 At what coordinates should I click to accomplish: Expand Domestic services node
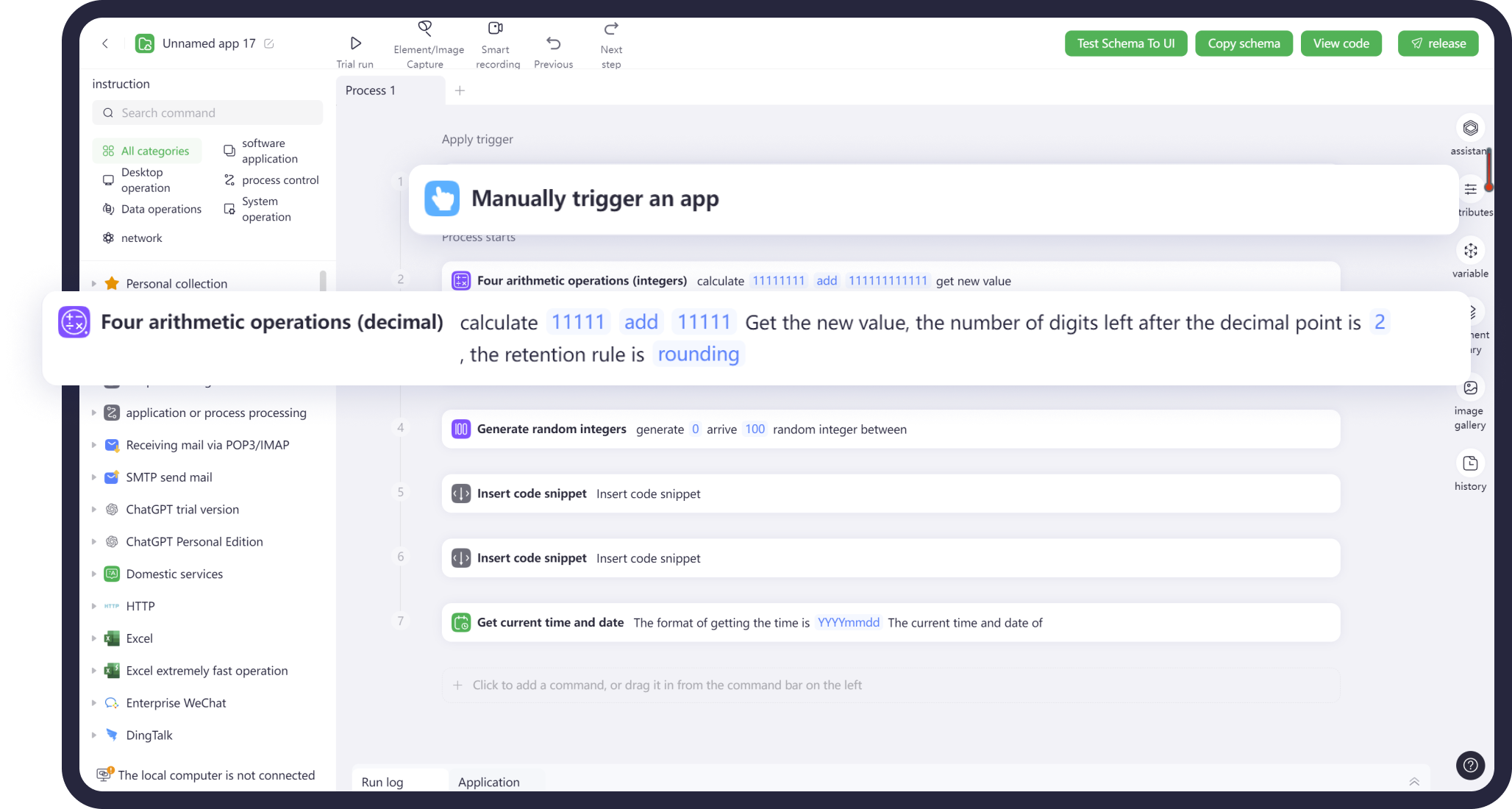[x=94, y=574]
